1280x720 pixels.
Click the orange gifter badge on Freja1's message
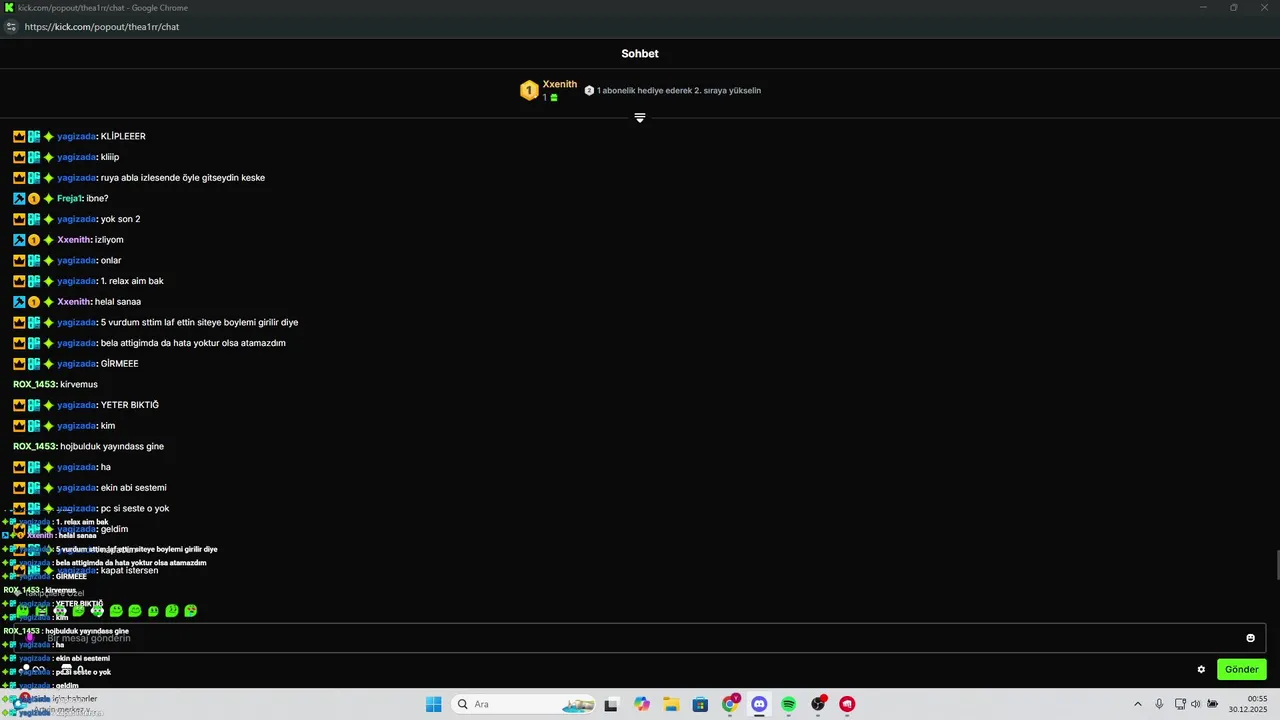[x=34, y=198]
